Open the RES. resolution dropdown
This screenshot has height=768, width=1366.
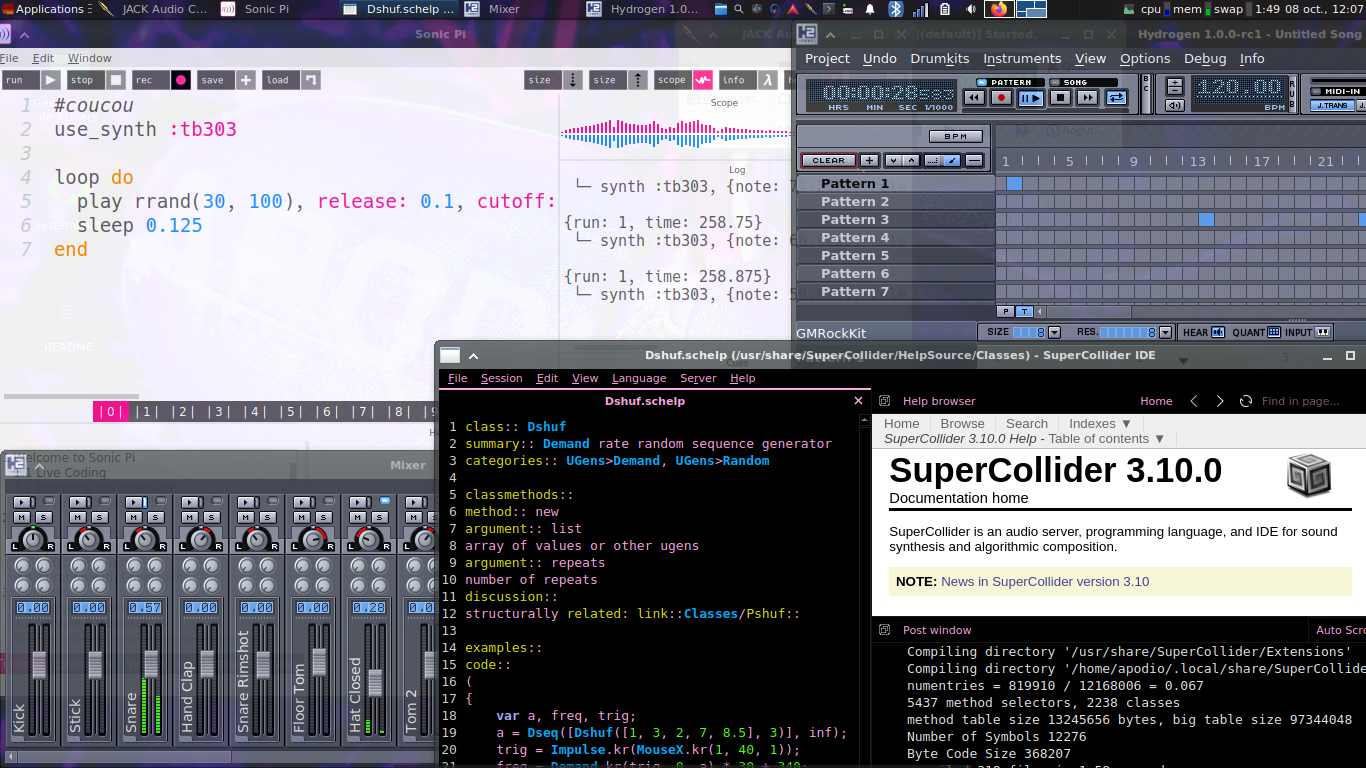(x=1165, y=332)
